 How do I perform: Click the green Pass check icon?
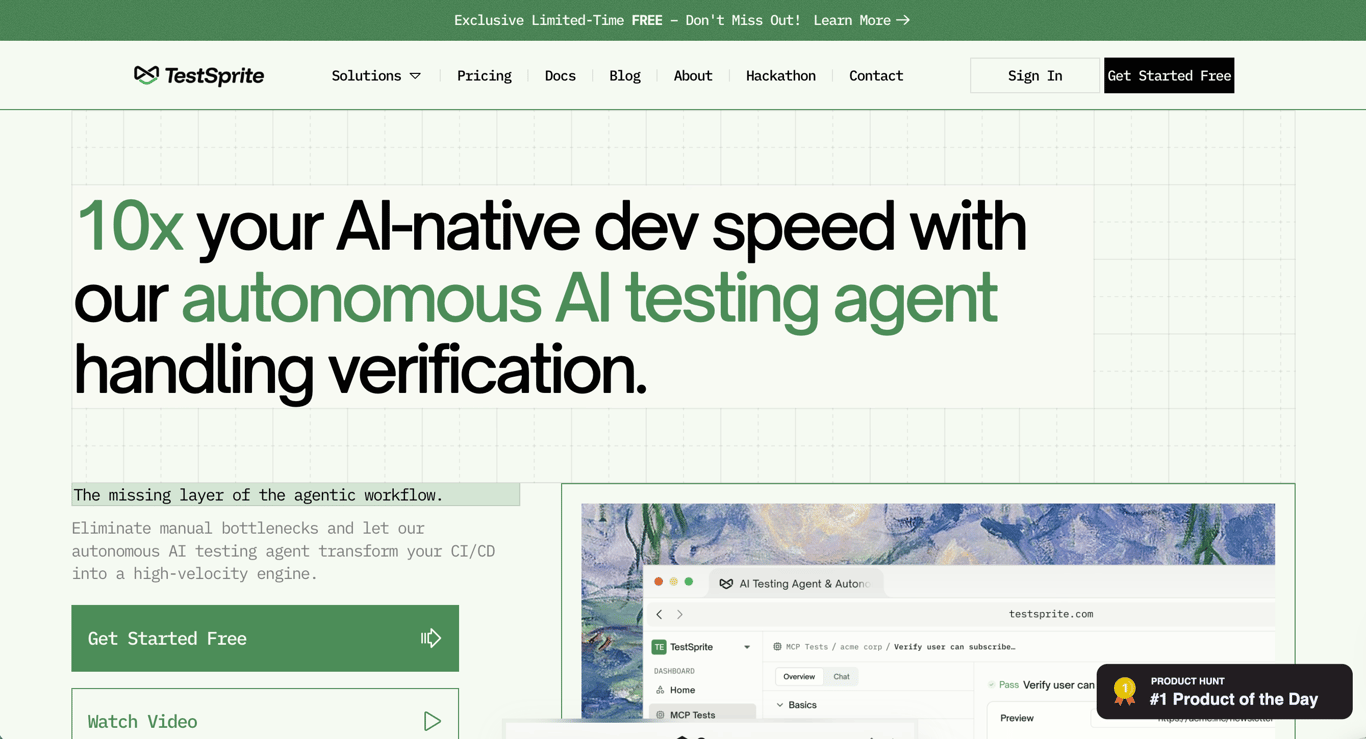[991, 685]
